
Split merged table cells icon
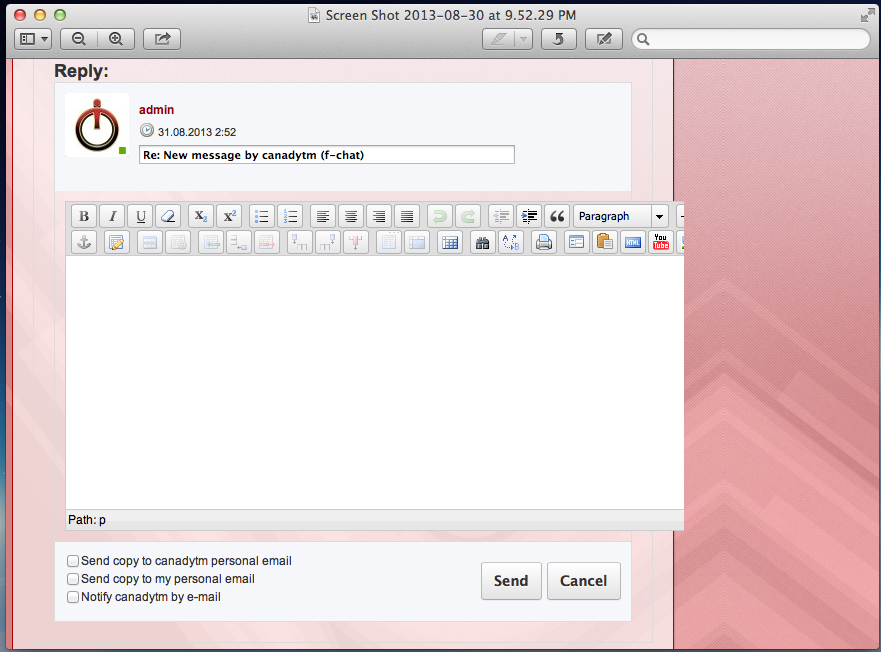coord(389,243)
